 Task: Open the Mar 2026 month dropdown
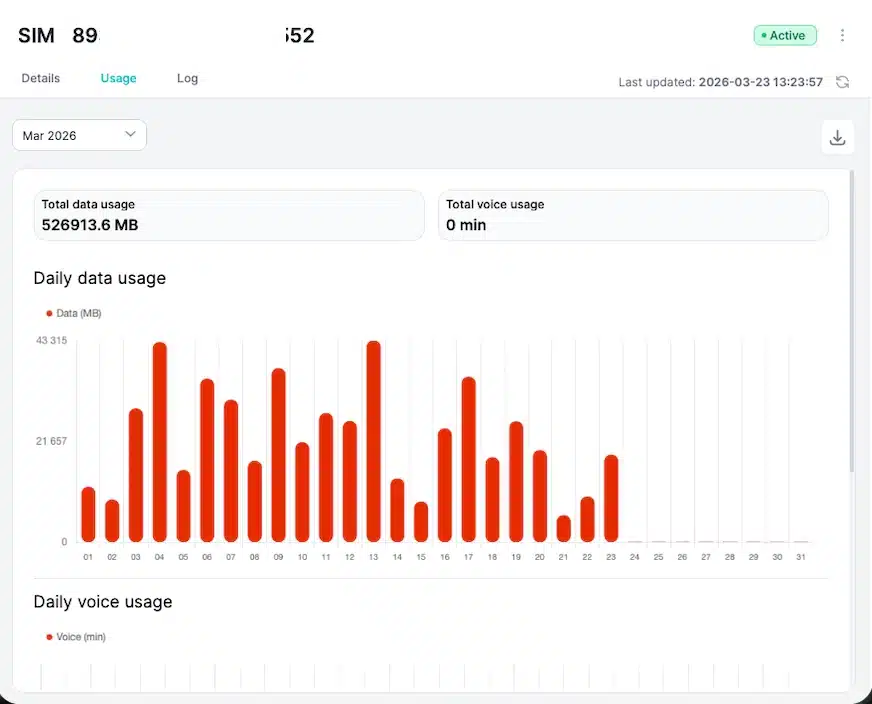click(79, 135)
